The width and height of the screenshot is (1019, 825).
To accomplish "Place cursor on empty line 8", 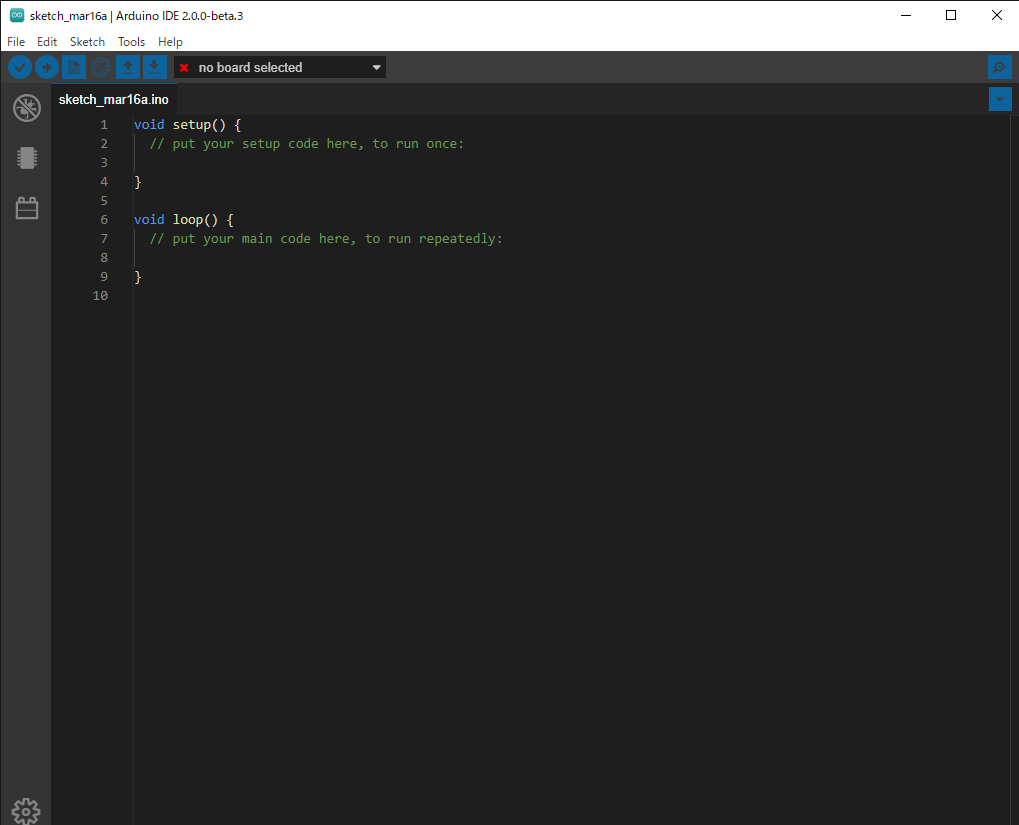I will [572, 257].
